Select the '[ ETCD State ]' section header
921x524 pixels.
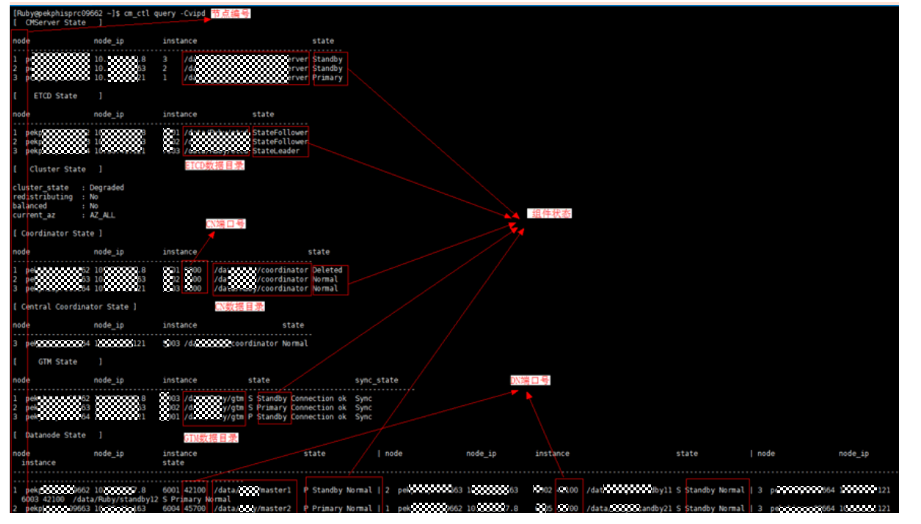tap(58, 96)
